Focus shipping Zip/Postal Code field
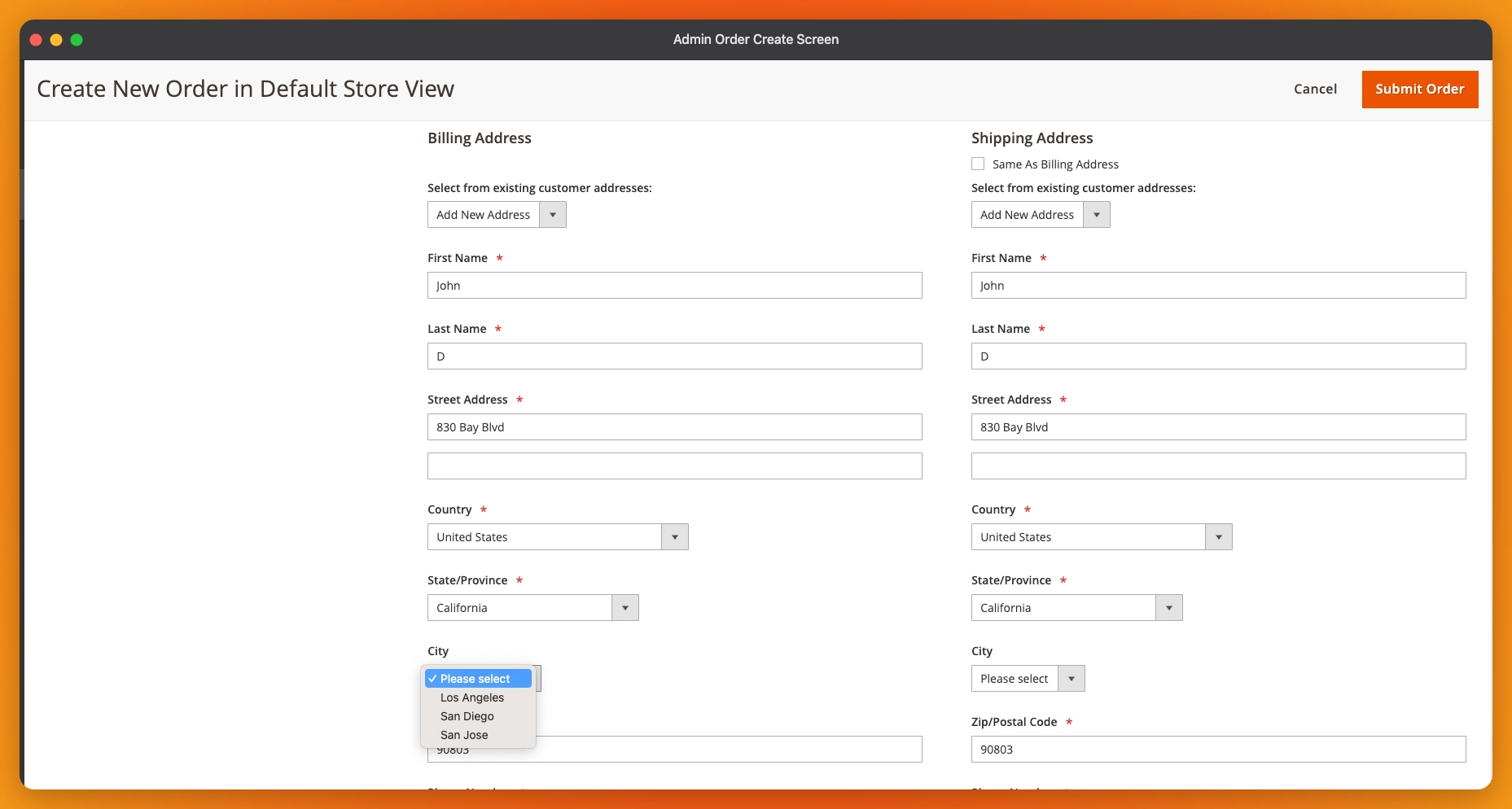The image size is (1512, 809). pyautogui.click(x=1219, y=750)
